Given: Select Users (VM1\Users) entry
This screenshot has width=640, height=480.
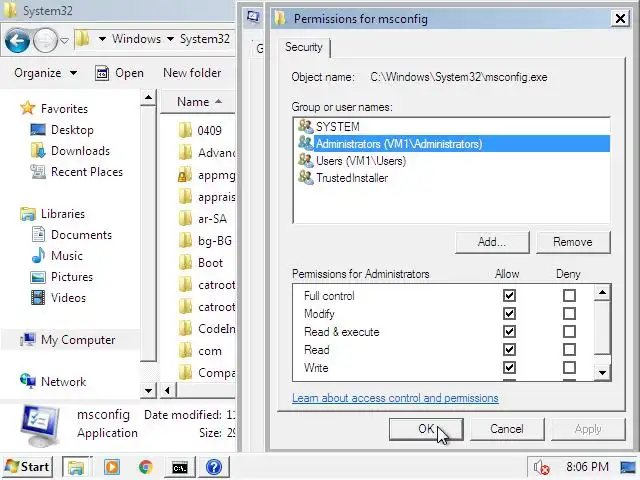Looking at the screenshot, I should 451,161.
